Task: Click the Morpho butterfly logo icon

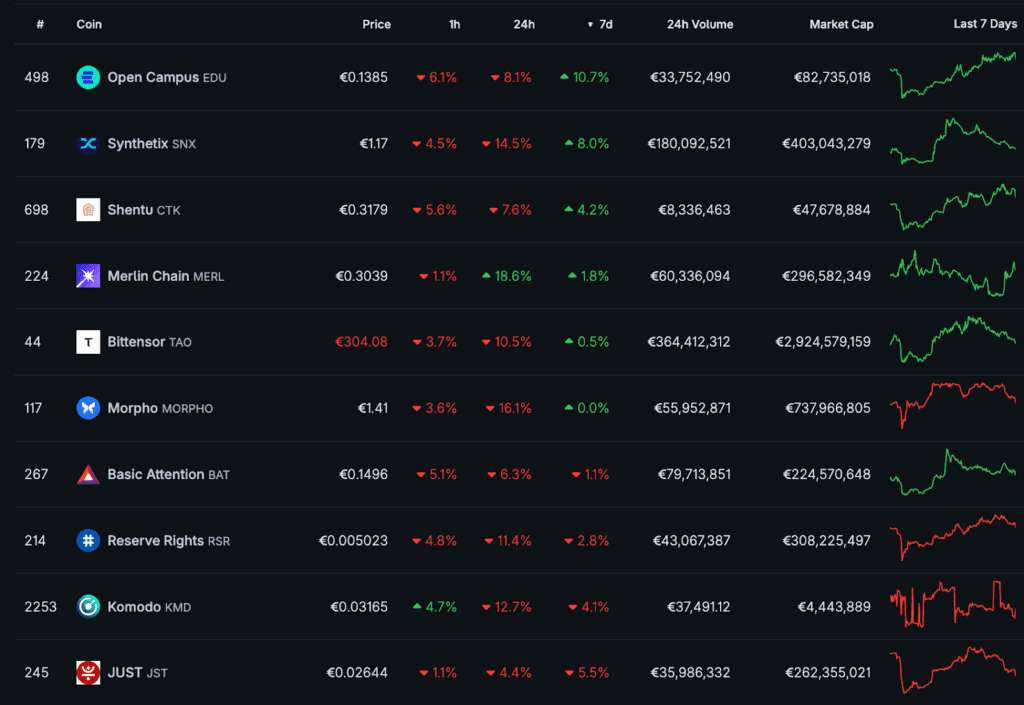Action: [x=88, y=408]
